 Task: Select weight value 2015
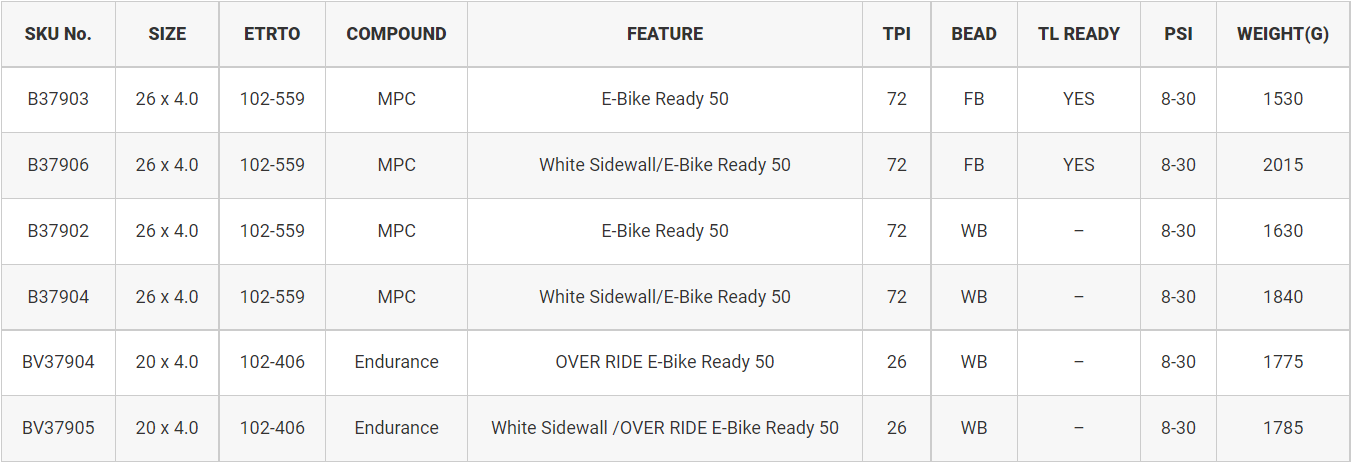click(x=1283, y=165)
